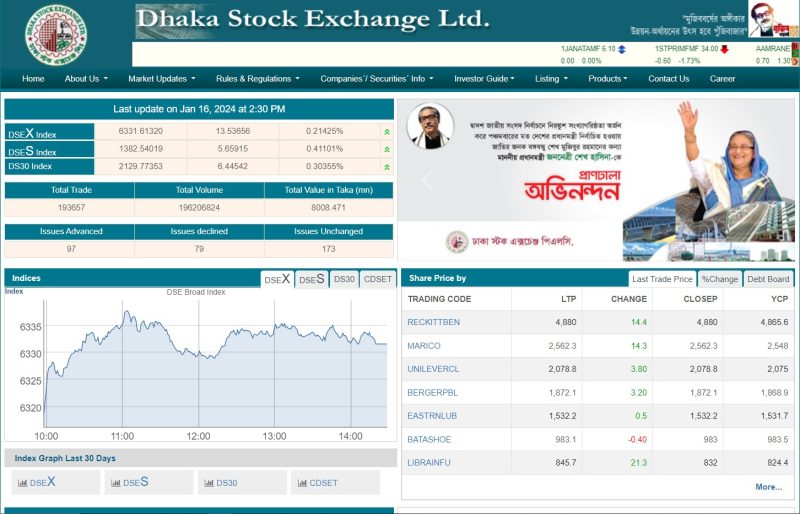Open the RECKITTBEN trading code link
This screenshot has height=514, width=800.
point(433,322)
